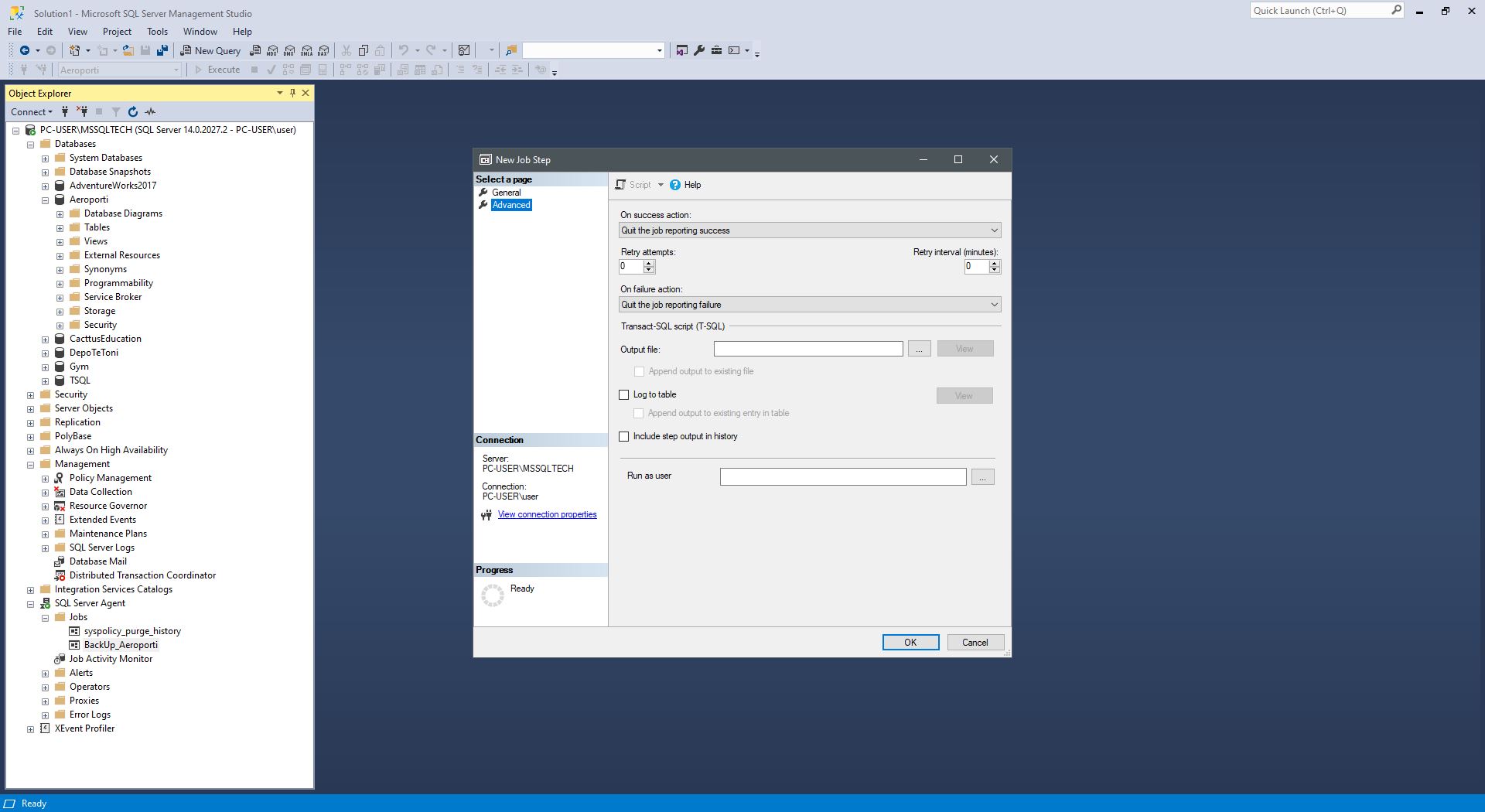This screenshot has height=812, width=1485.
Task: Click the Find in Files icon
Action: 511,50
